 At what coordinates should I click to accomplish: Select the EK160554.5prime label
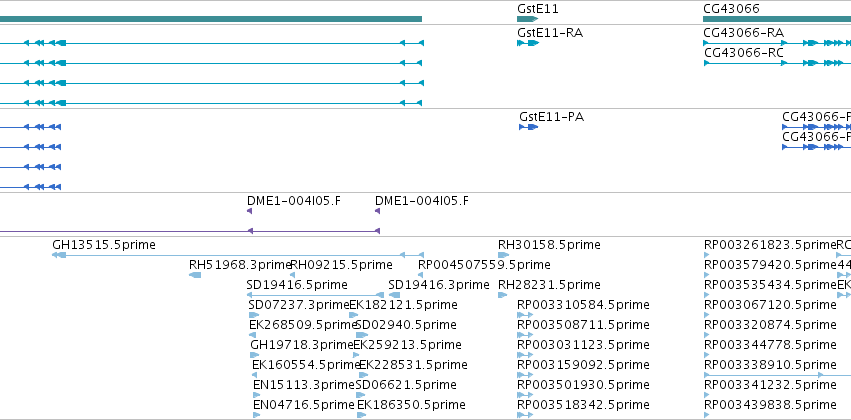coord(306,365)
